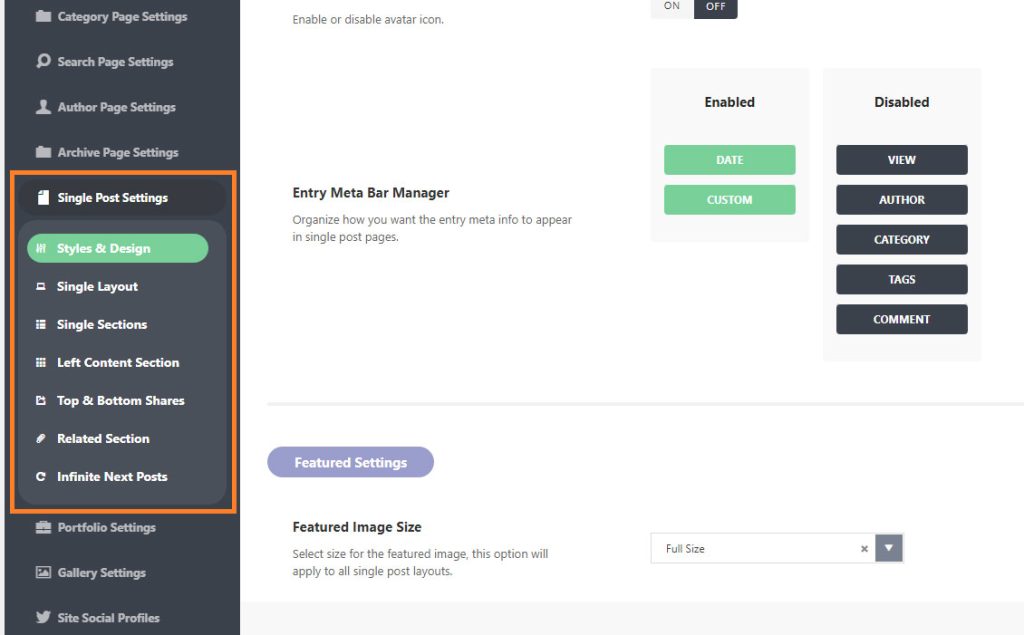Viewport: 1024px width, 635px height.
Task: Click the Gallery Settings image icon
Action: [43, 572]
